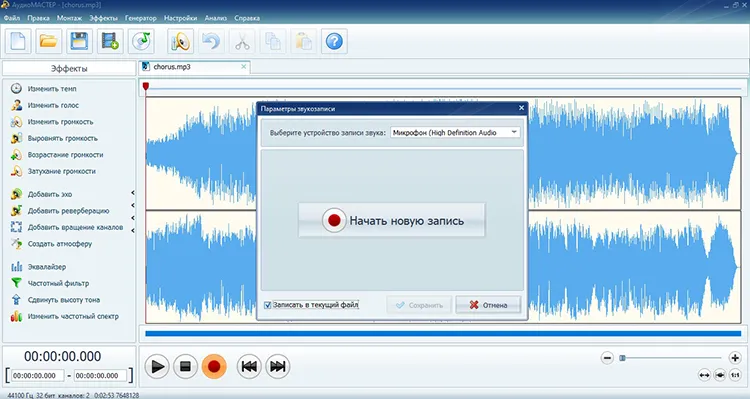Click the selection end time field
The image size is (750, 399).
click(x=100, y=376)
